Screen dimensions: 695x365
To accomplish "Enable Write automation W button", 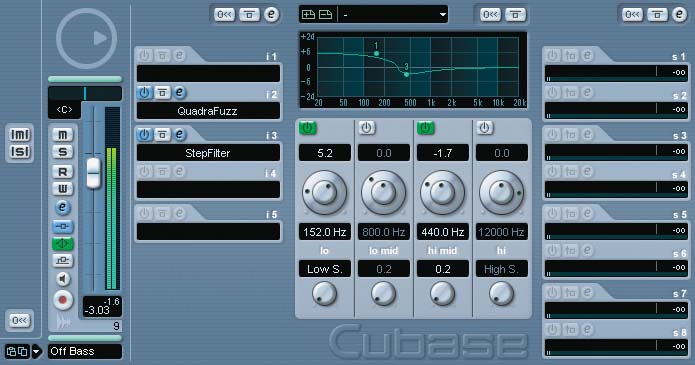I will tap(62, 189).
